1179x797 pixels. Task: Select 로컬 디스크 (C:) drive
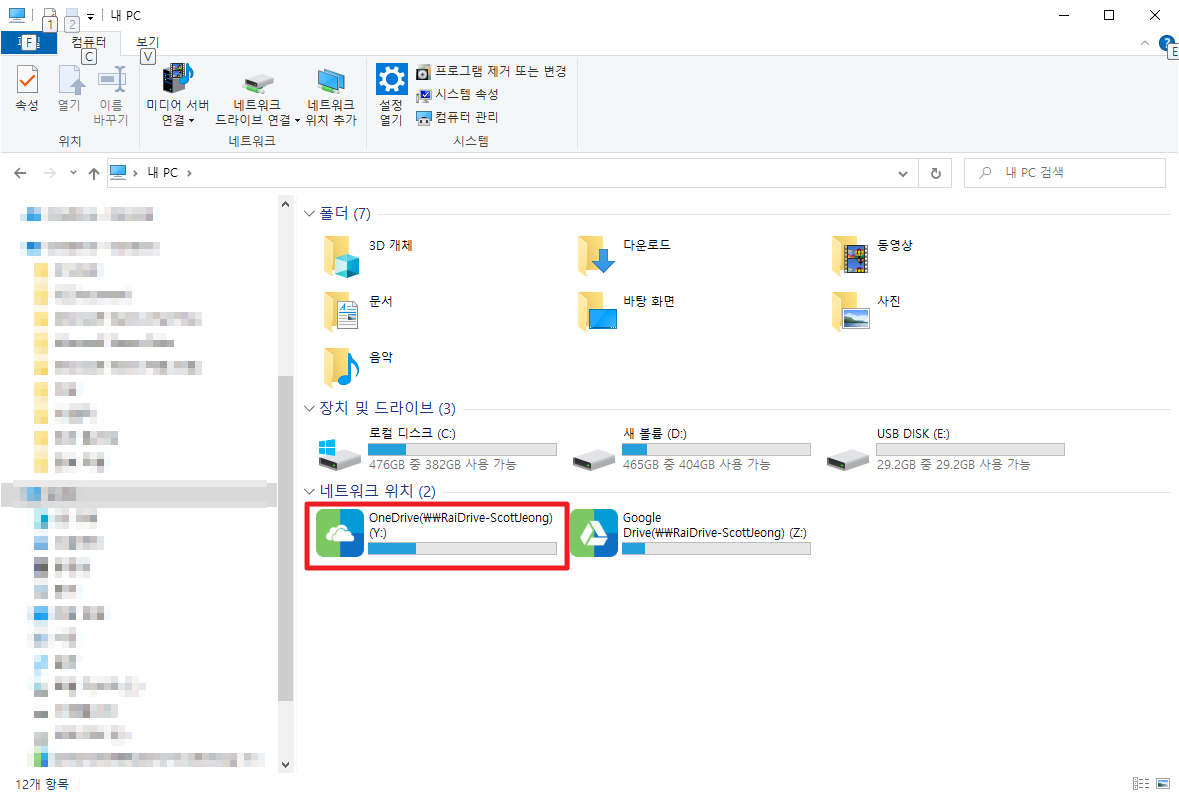pos(438,449)
